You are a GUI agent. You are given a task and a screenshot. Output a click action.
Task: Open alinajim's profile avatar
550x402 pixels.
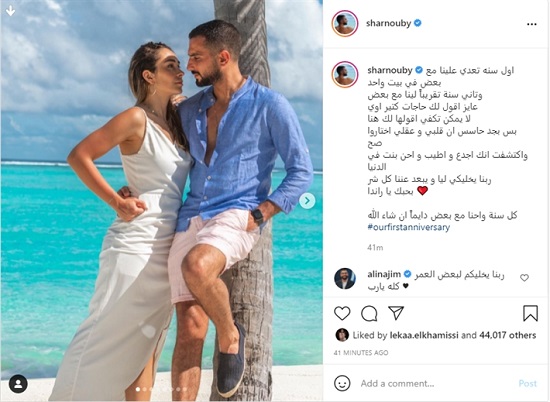click(x=345, y=279)
